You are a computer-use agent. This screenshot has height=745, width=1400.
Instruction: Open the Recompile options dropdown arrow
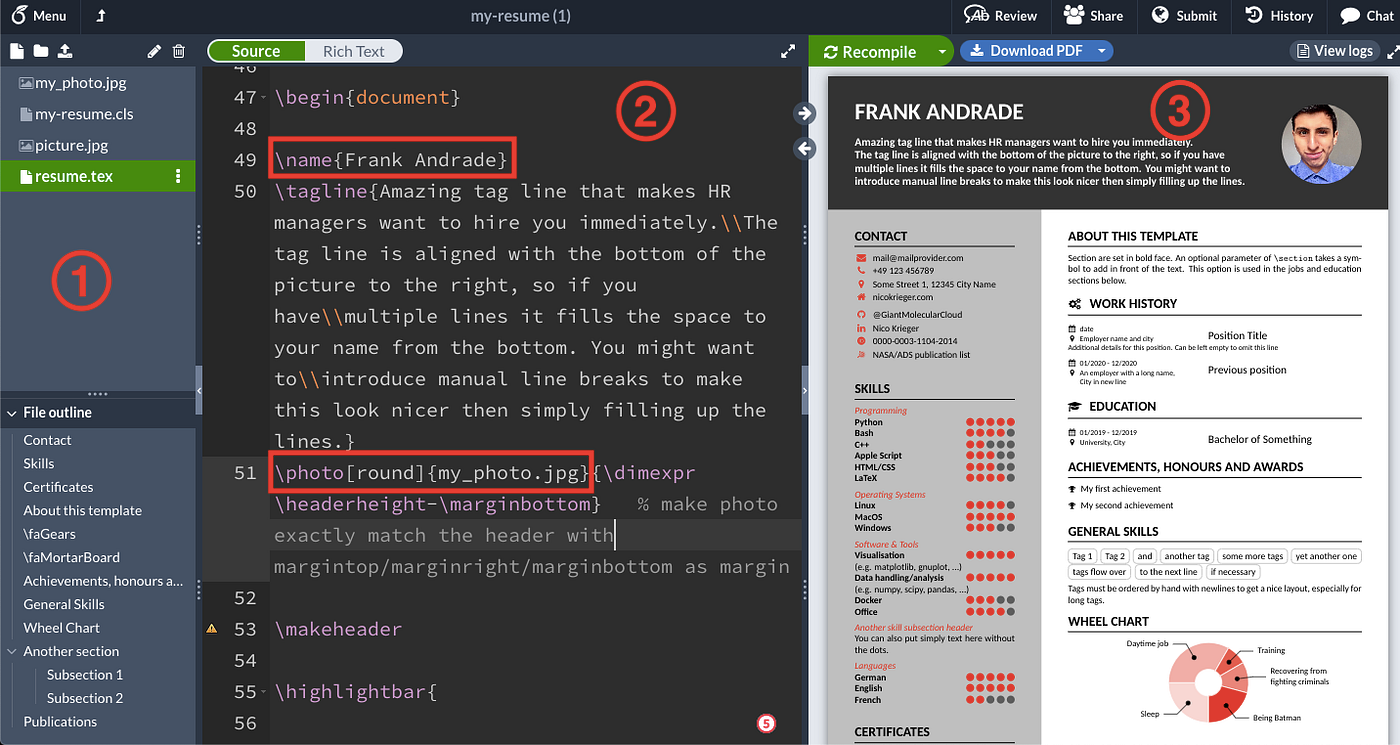[941, 51]
